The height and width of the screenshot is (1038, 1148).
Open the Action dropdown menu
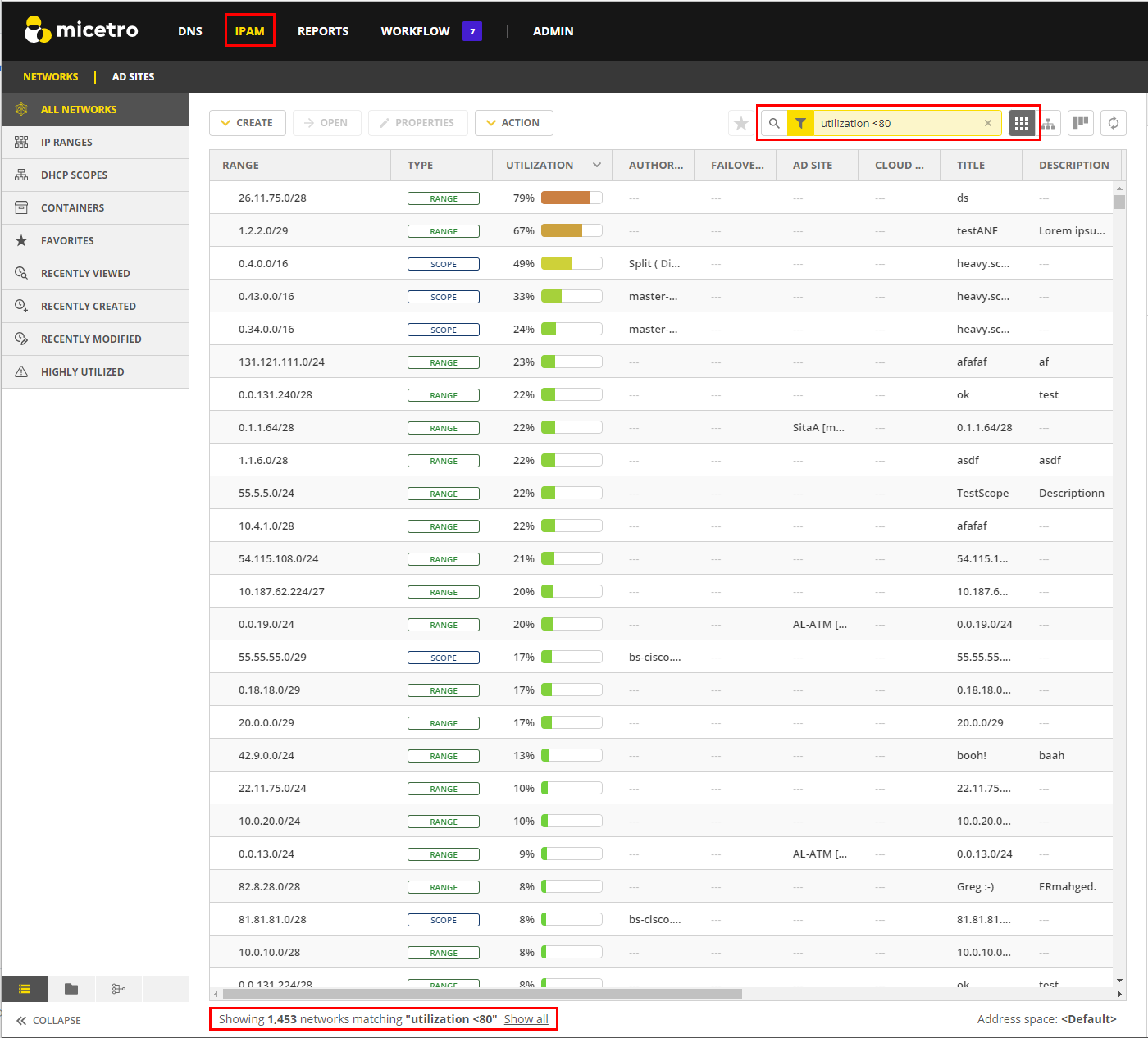click(x=513, y=123)
